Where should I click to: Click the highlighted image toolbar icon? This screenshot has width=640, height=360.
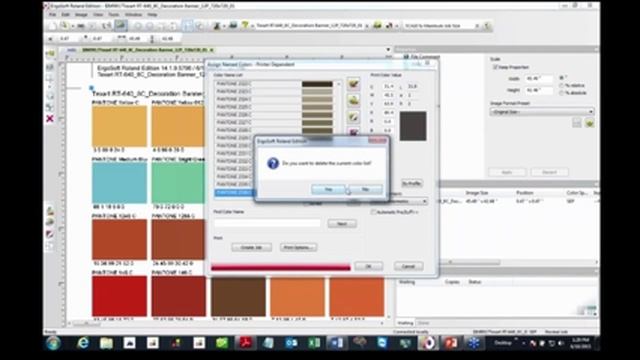tap(120, 26)
